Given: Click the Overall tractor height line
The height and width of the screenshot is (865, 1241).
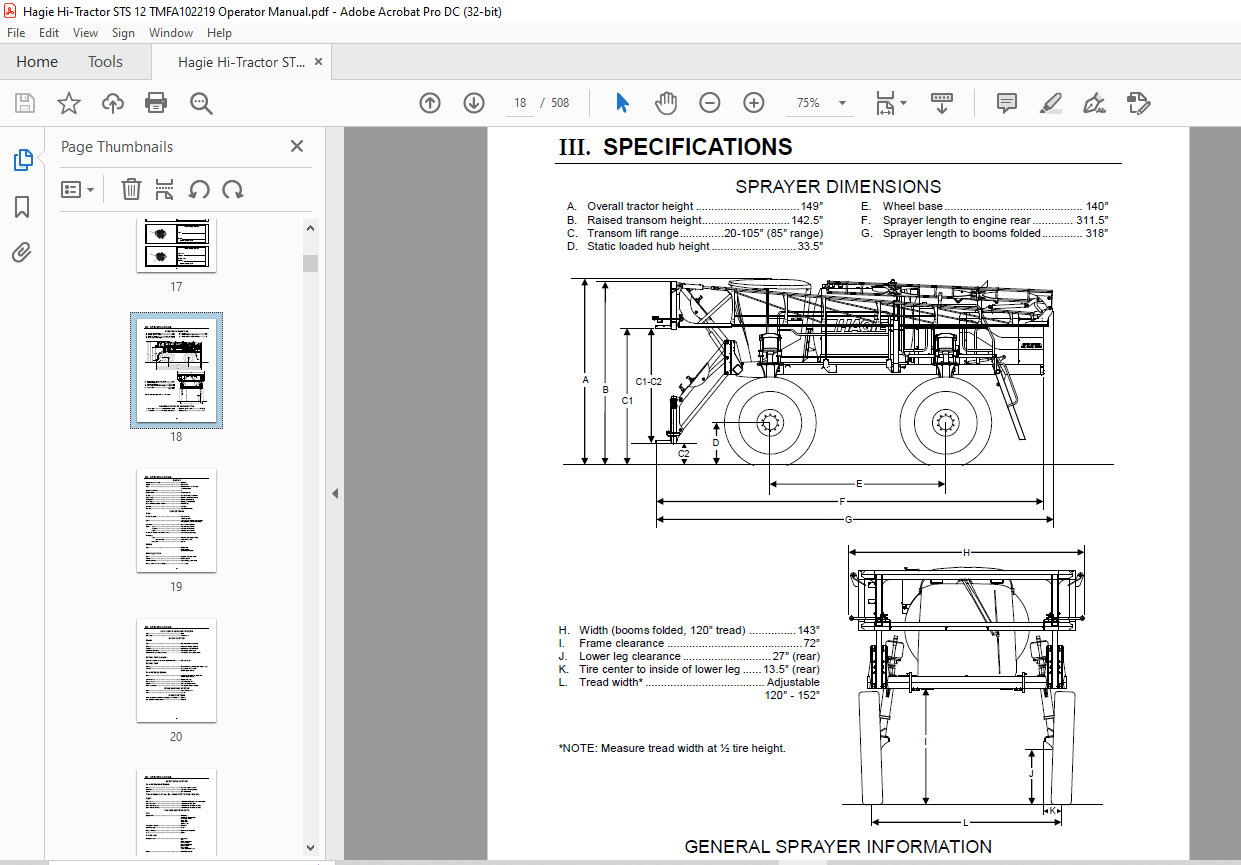Looking at the screenshot, I should [695, 206].
